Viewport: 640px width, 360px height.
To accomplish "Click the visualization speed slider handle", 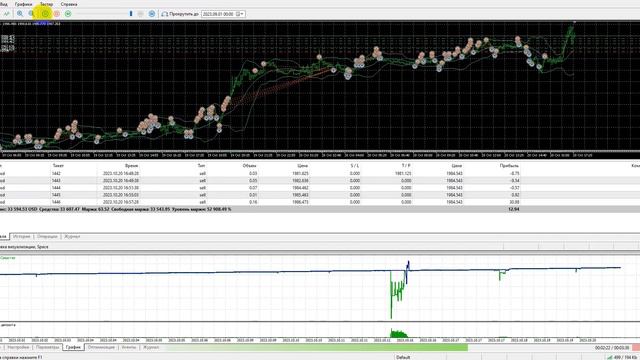I will 131,14.
